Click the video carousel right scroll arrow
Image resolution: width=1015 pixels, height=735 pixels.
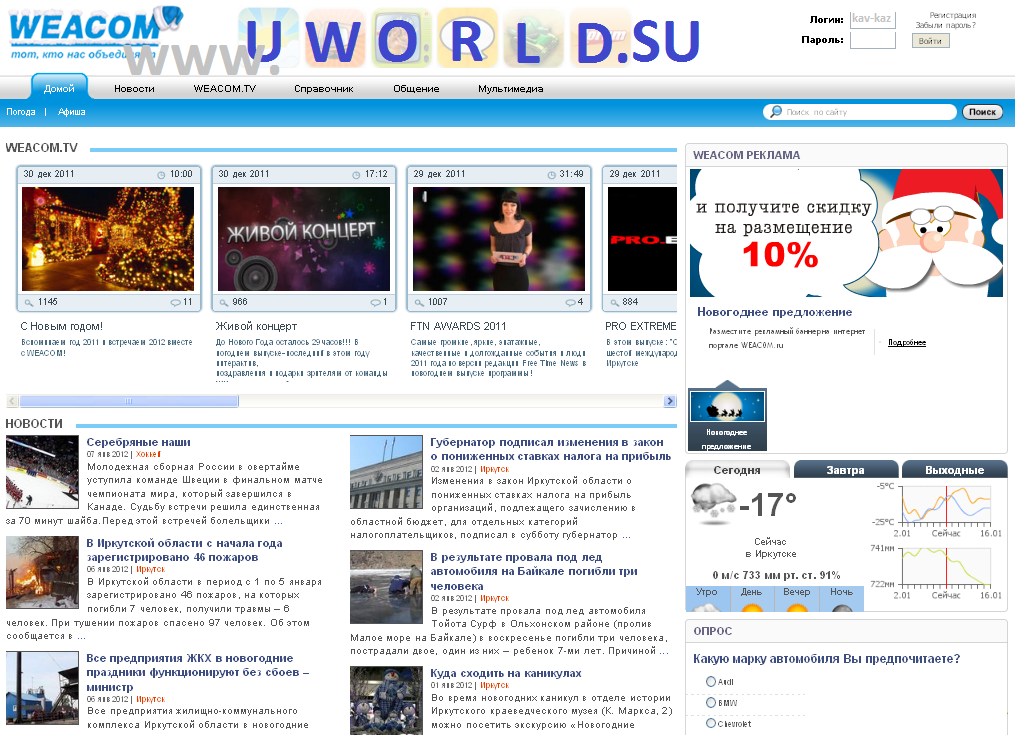pyautogui.click(x=670, y=401)
